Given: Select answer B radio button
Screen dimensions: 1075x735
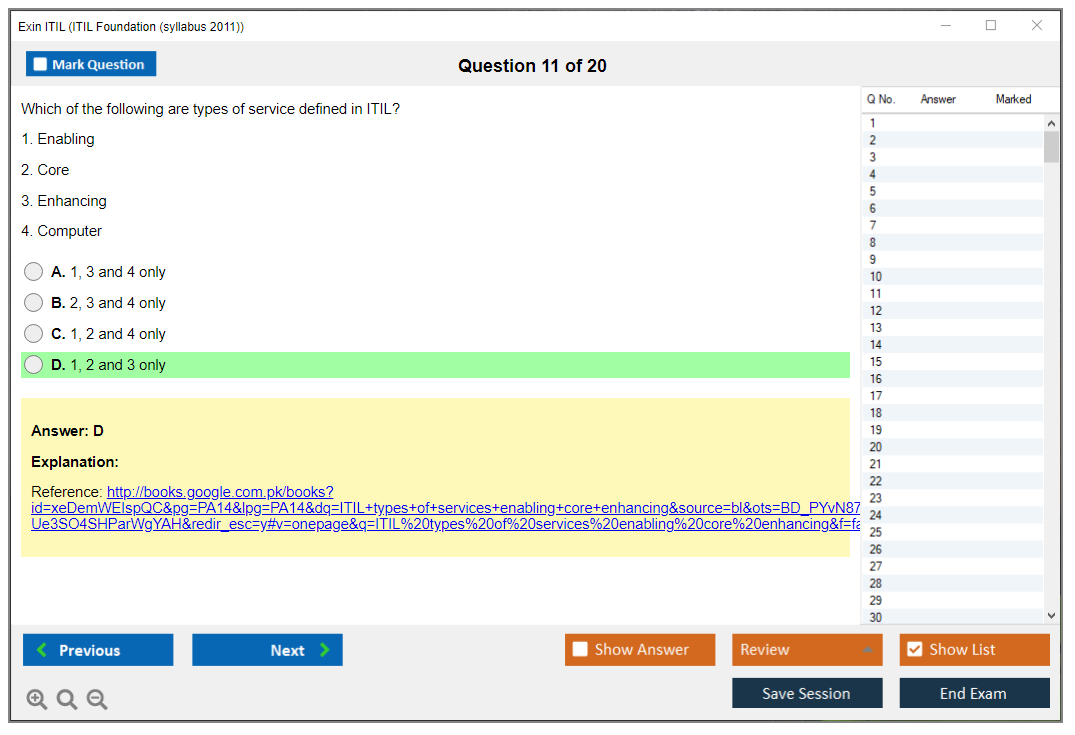Looking at the screenshot, I should [x=34, y=303].
